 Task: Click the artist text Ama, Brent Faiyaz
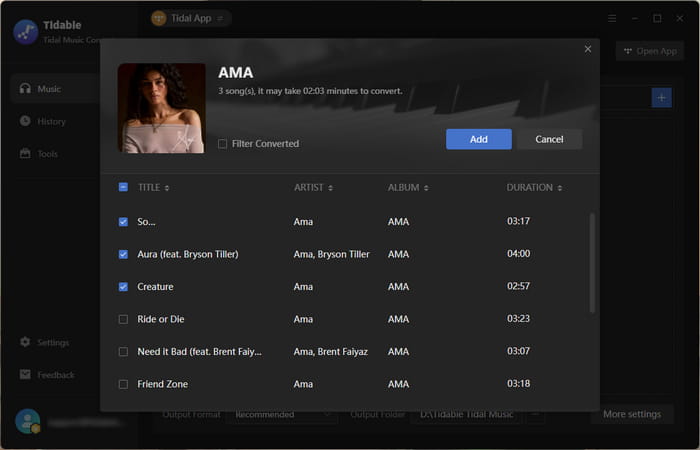pos(331,352)
